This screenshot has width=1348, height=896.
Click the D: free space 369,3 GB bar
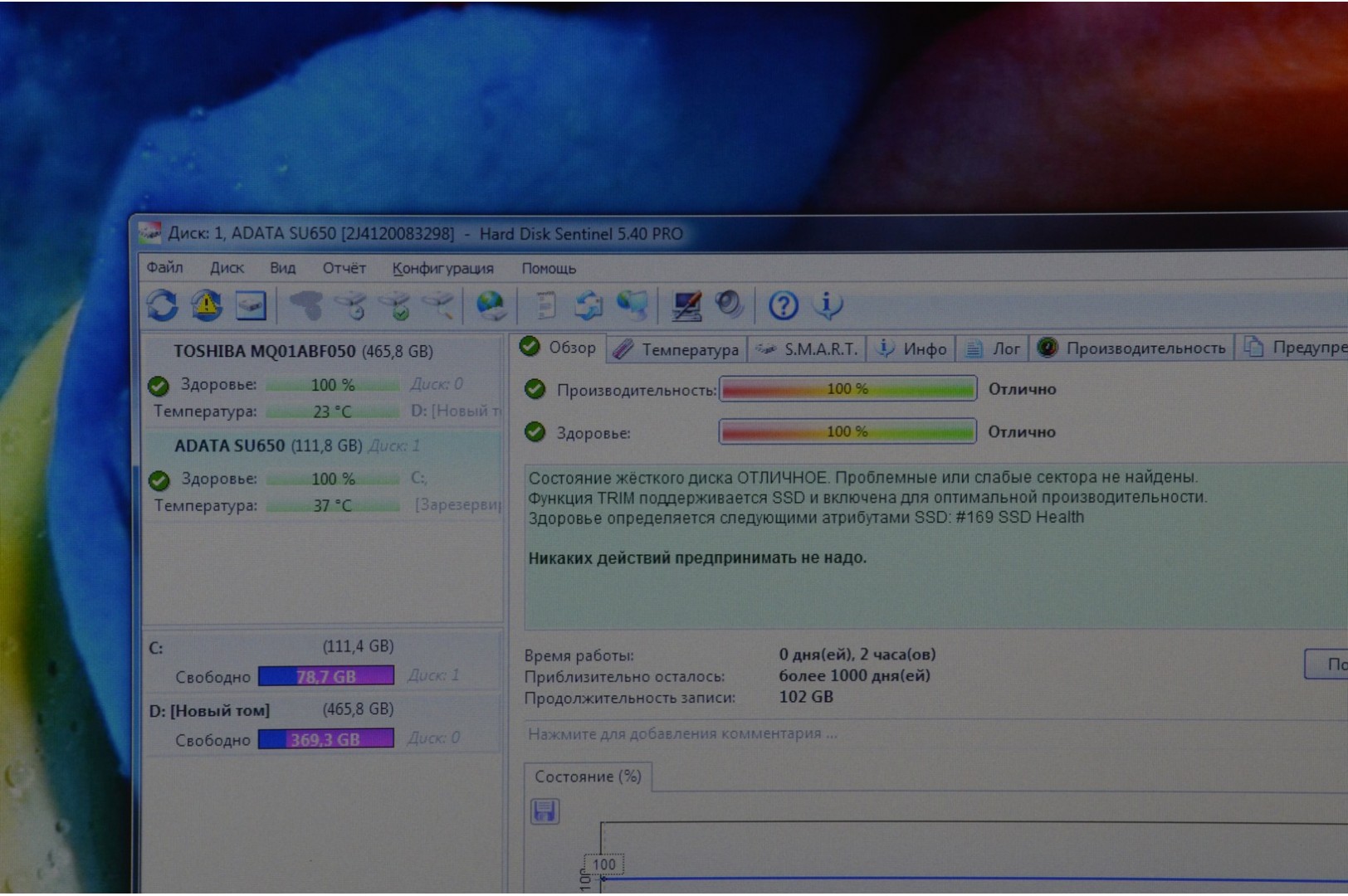coord(326,739)
